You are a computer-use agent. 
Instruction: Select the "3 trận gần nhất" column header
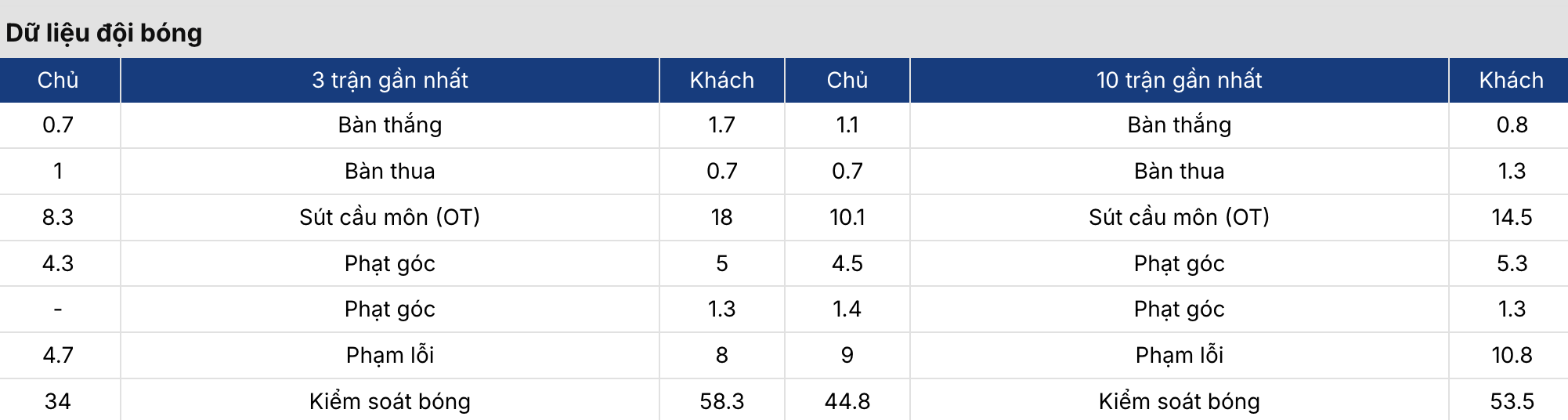(x=390, y=80)
